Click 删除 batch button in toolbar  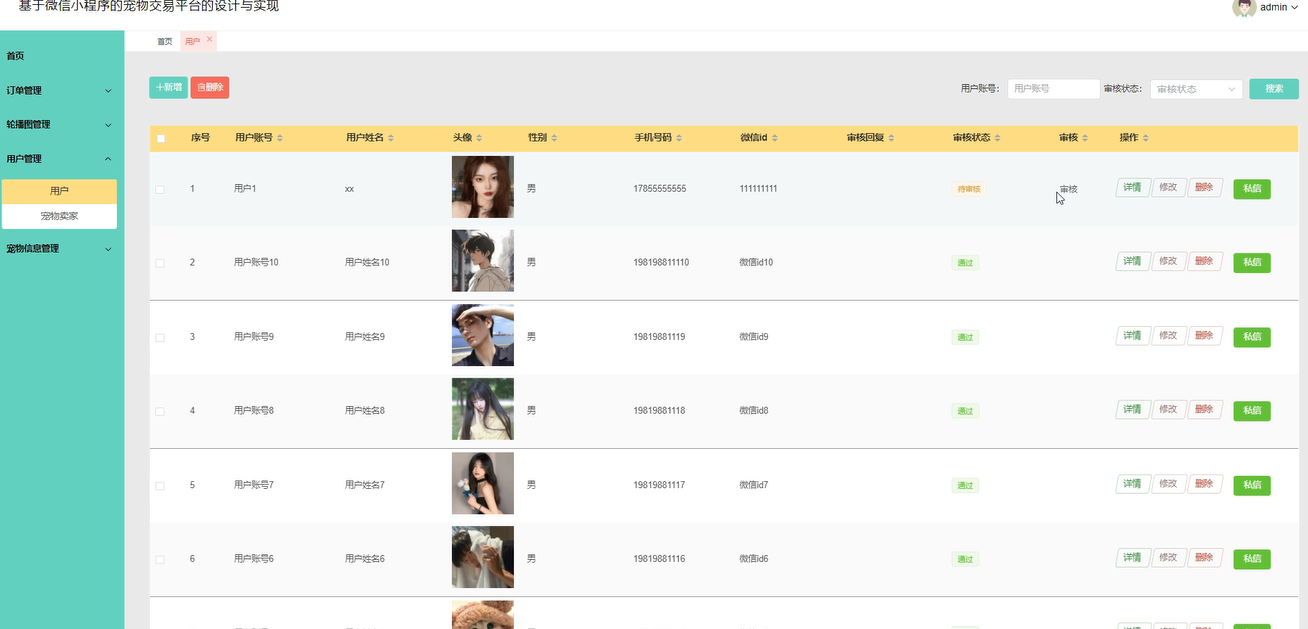pos(210,88)
